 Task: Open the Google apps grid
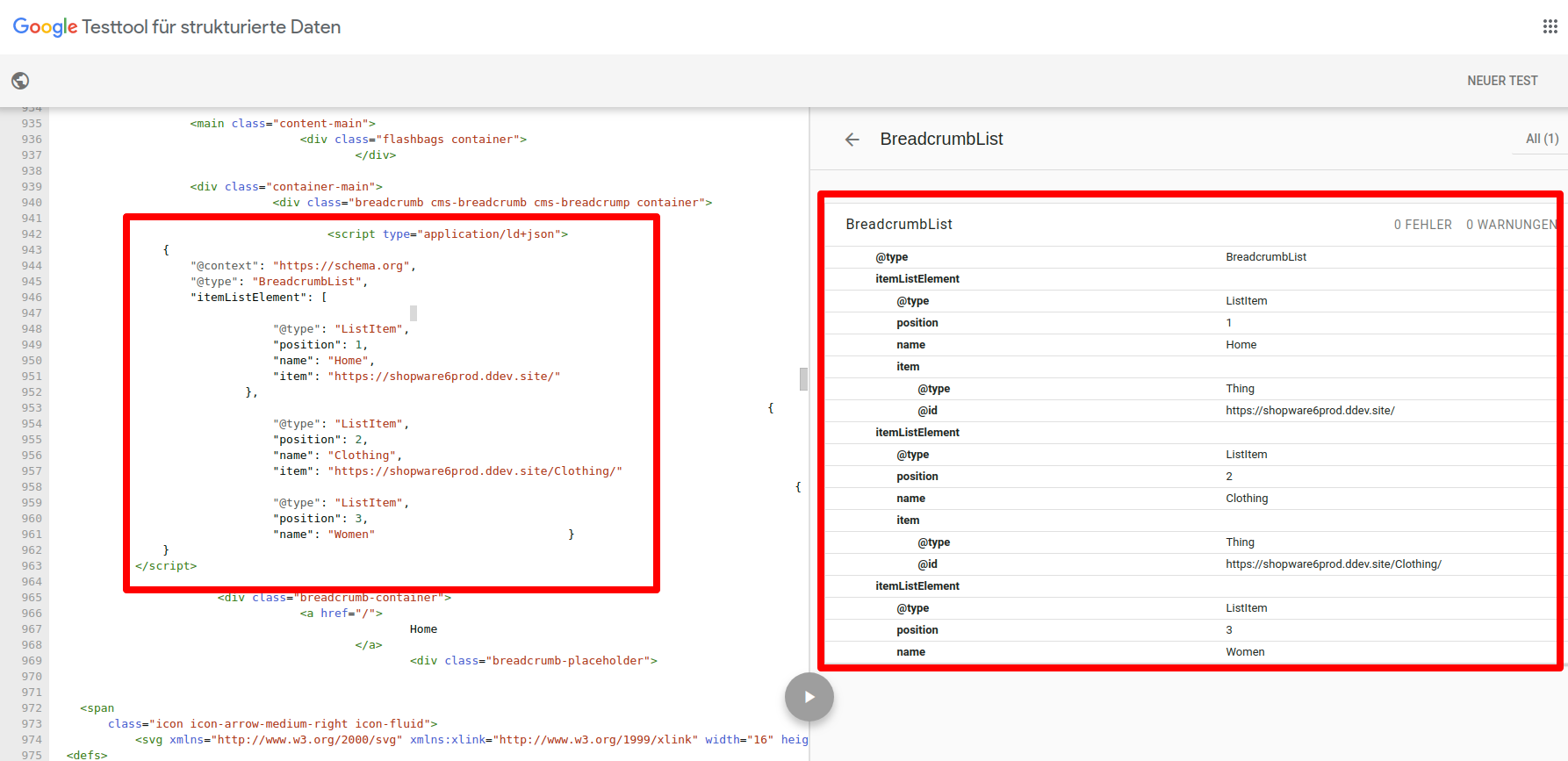tap(1550, 26)
